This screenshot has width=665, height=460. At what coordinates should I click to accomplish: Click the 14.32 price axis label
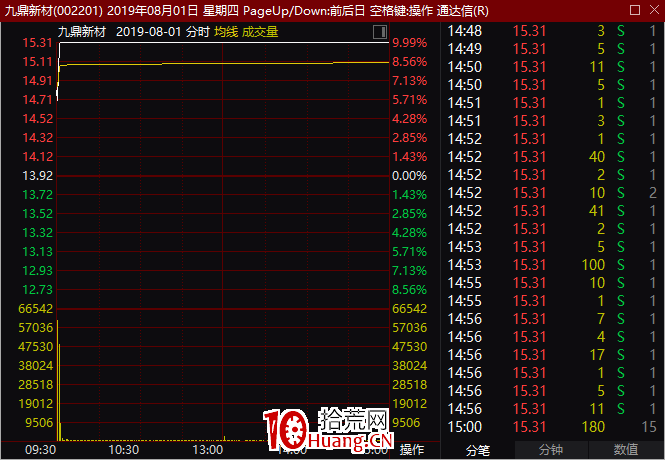click(37, 138)
